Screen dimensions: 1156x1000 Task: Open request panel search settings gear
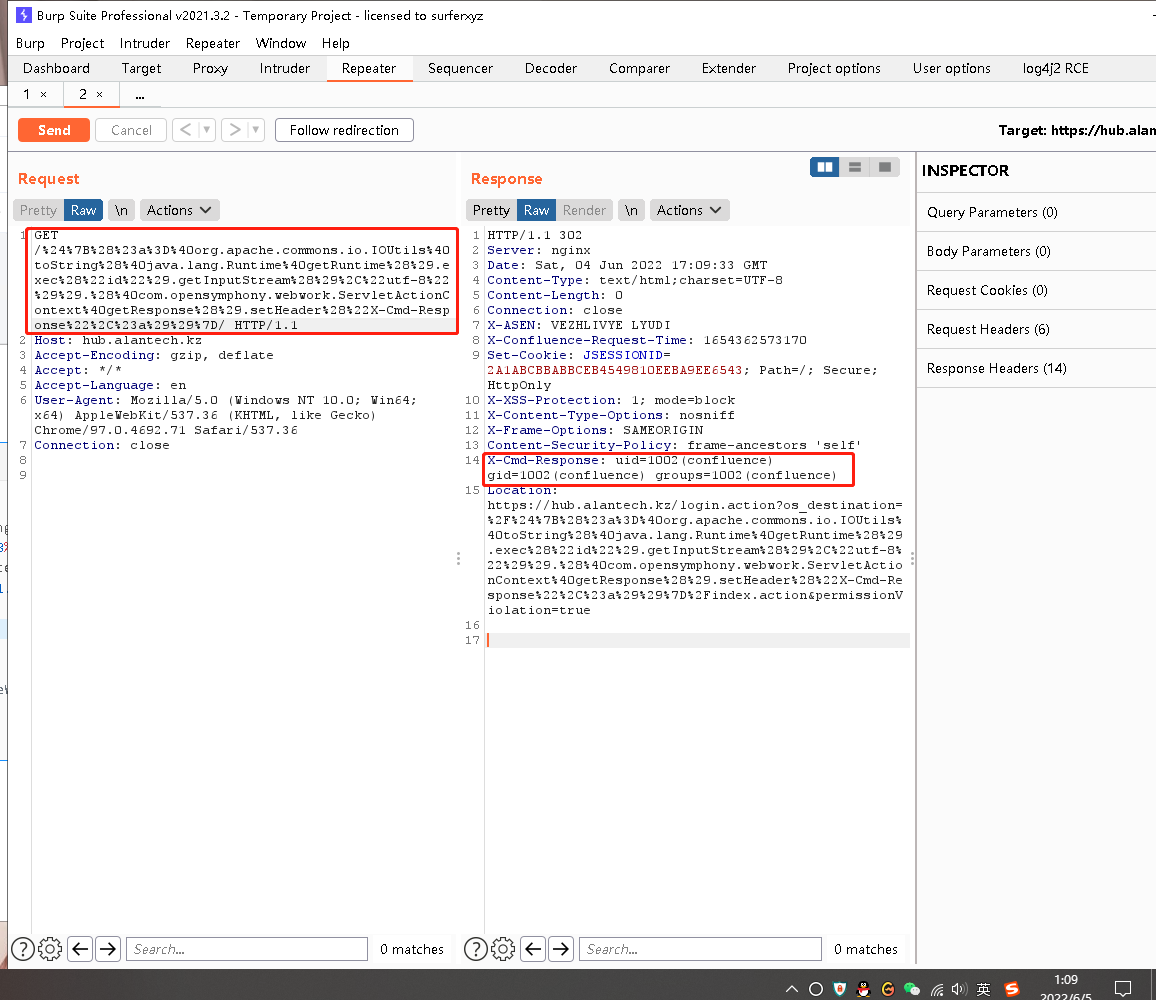click(50, 949)
